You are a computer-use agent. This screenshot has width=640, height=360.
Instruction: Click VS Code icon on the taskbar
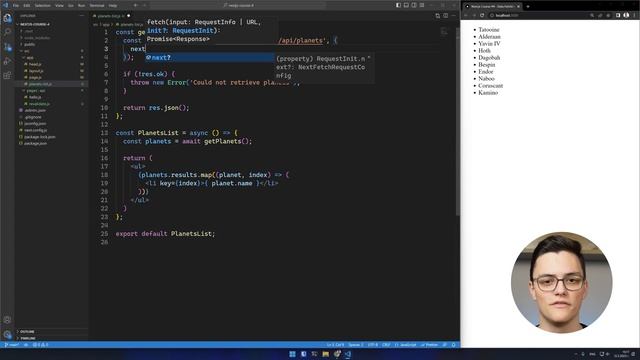pos(348,354)
